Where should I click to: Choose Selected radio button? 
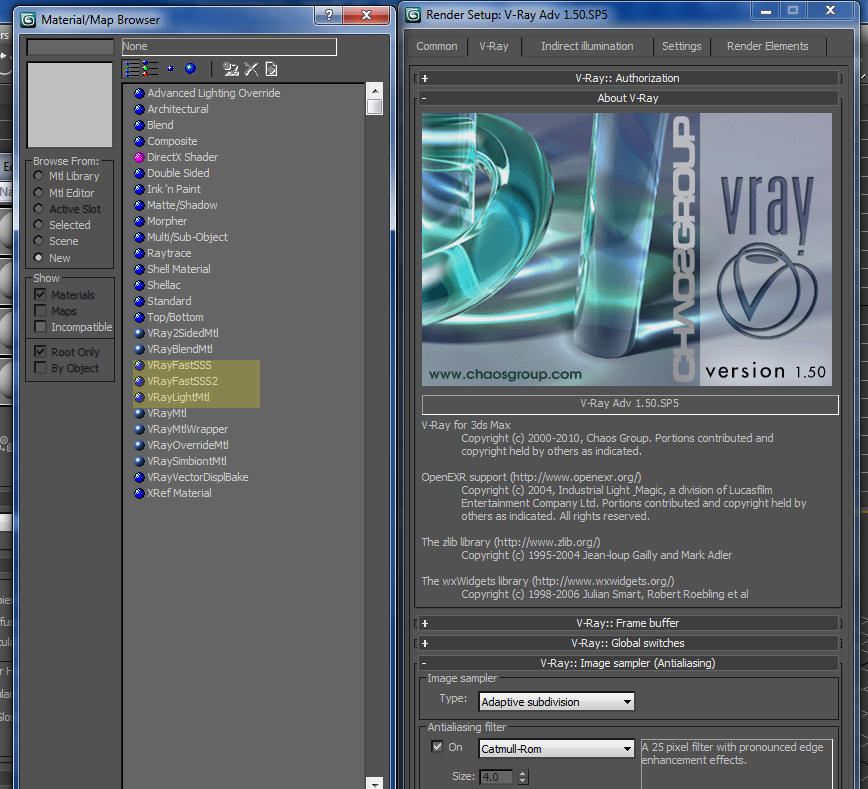tap(38, 225)
